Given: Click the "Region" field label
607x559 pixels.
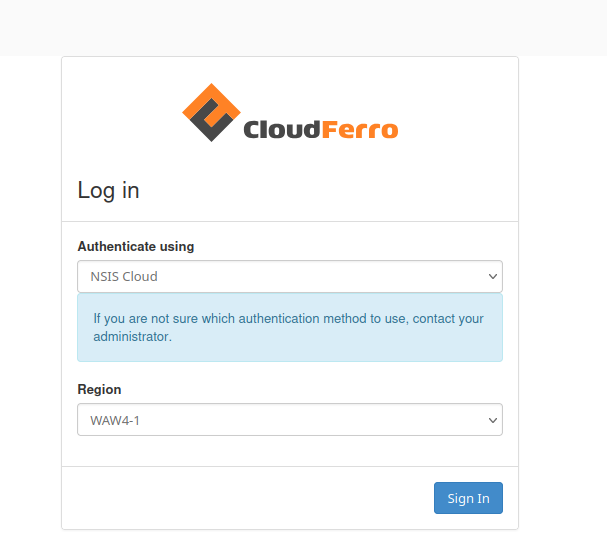Looking at the screenshot, I should point(99,389).
